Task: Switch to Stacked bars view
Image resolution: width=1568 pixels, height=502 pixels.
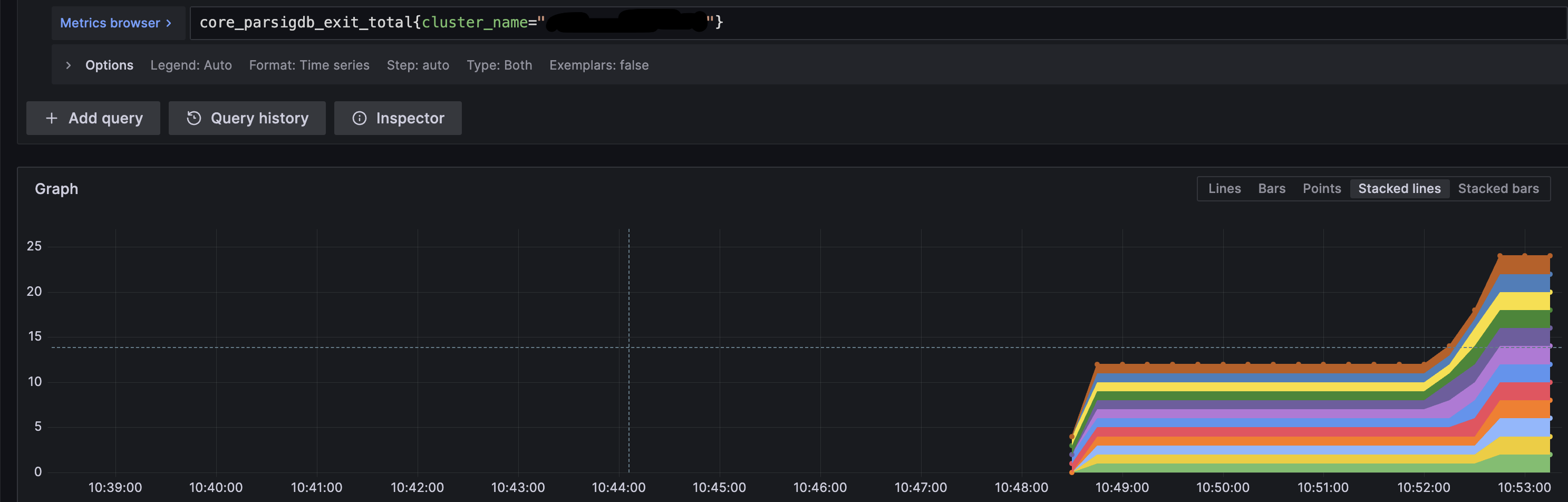Action: coord(1498,189)
